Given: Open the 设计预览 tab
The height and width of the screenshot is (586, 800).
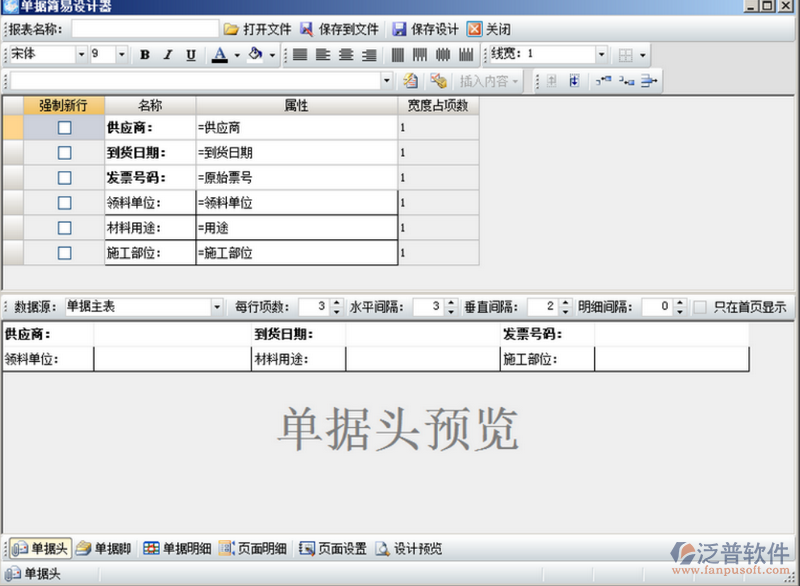Looking at the screenshot, I should pos(409,549).
